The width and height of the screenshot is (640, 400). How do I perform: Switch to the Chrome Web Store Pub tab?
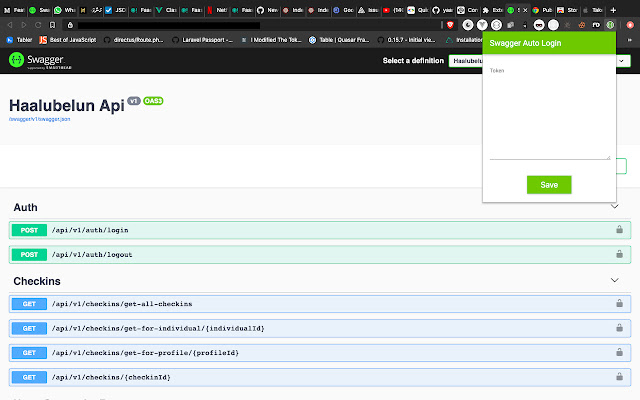(542, 10)
